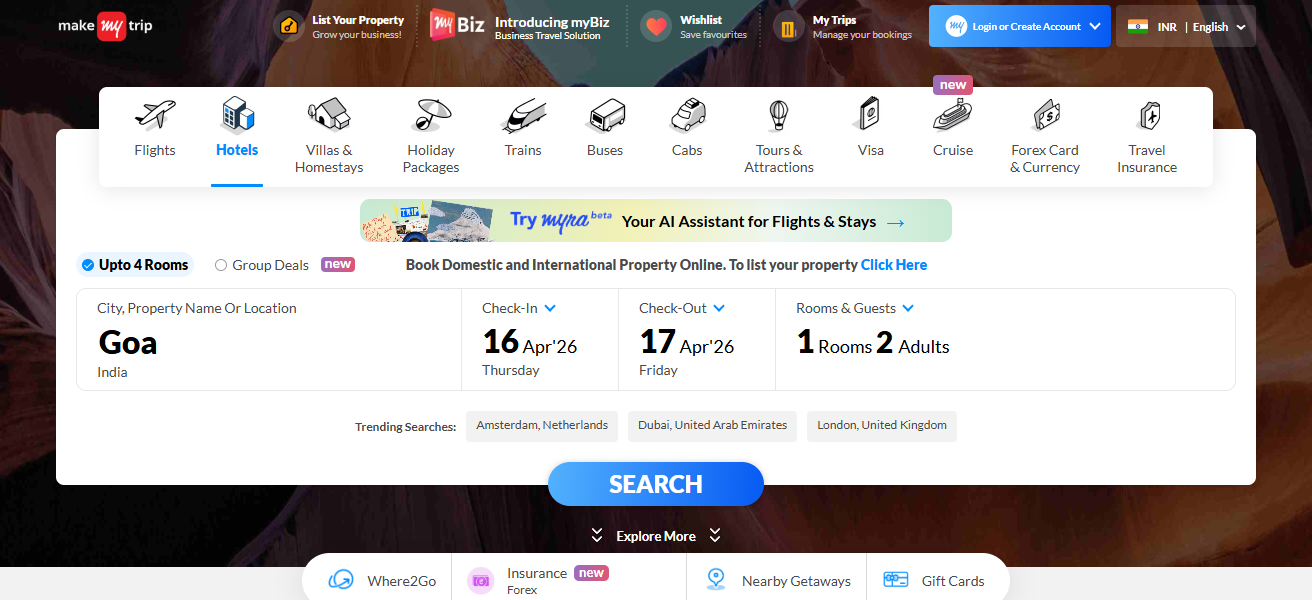The height and width of the screenshot is (600, 1312).
Task: Click the Tours & Attractions balloon icon
Action: coord(779,115)
